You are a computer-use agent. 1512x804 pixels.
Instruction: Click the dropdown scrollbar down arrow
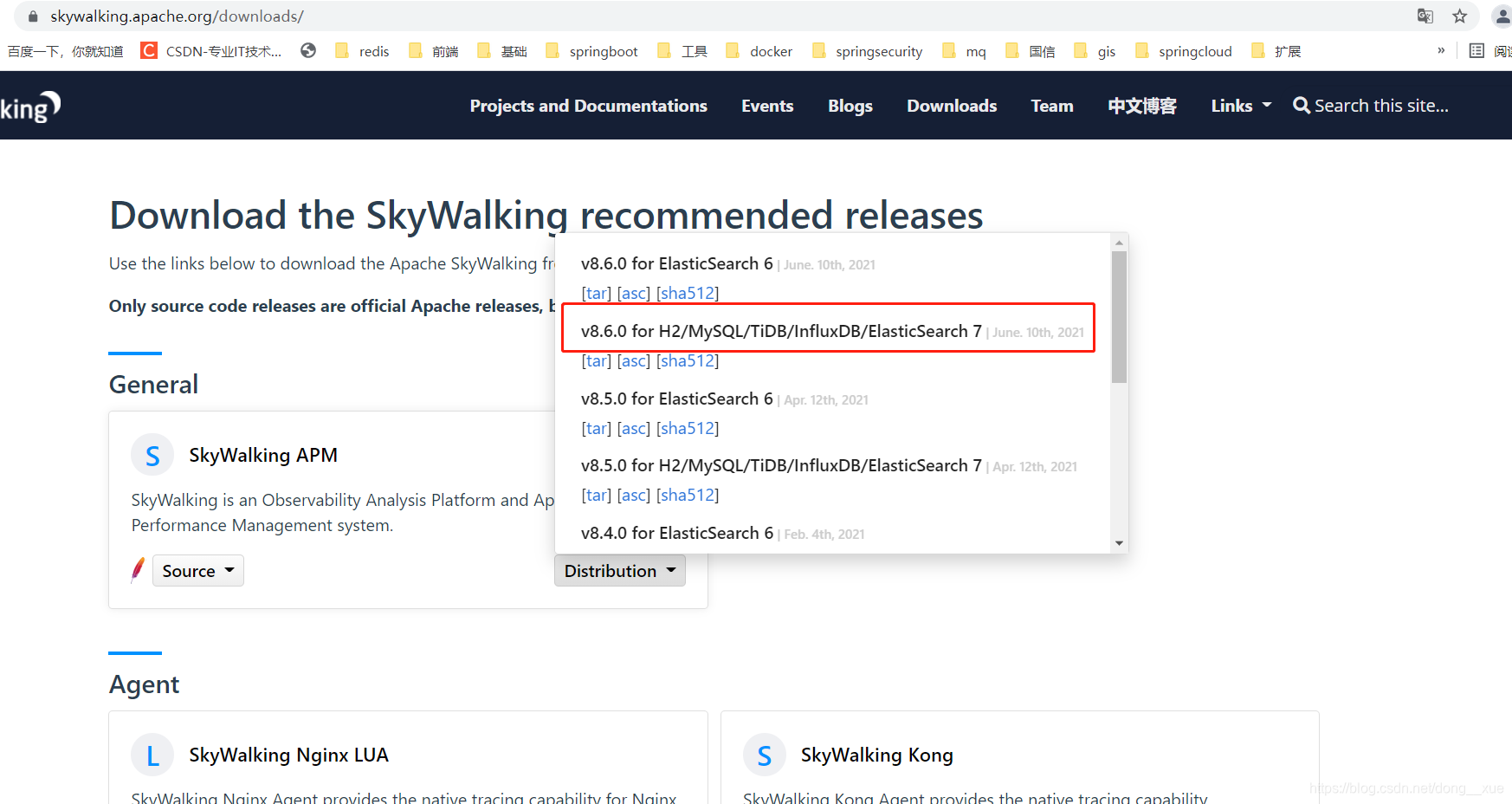[1119, 543]
